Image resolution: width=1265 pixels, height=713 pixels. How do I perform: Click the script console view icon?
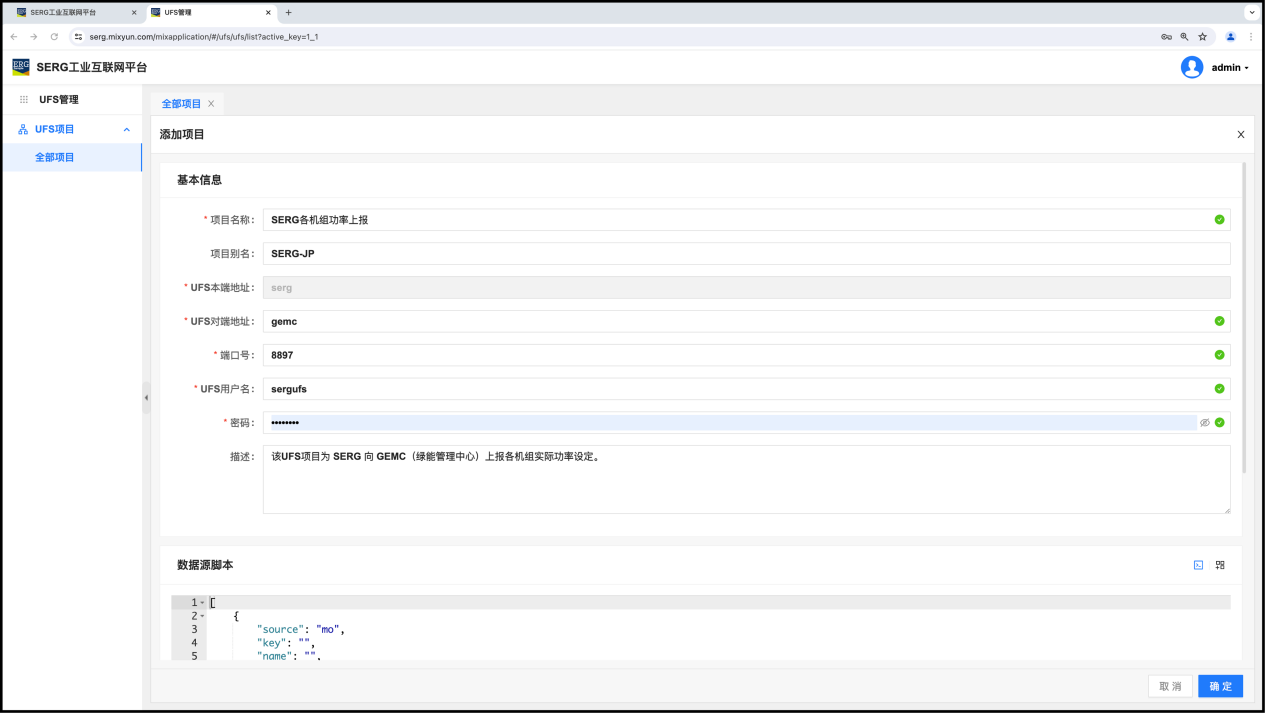1198,565
